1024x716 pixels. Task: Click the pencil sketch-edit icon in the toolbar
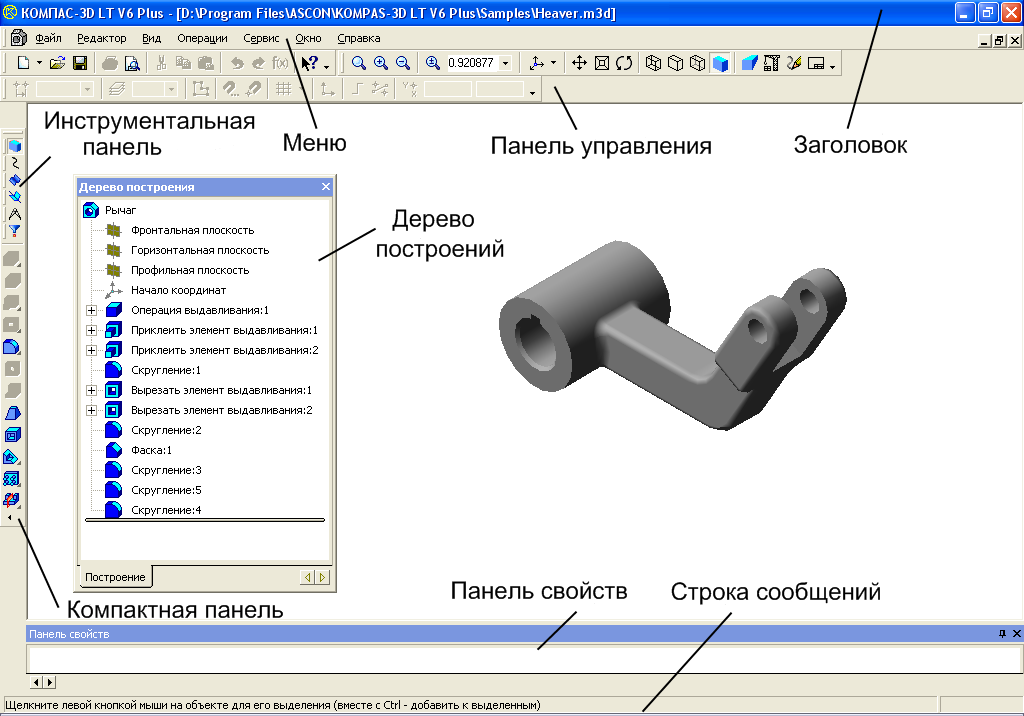click(x=793, y=63)
